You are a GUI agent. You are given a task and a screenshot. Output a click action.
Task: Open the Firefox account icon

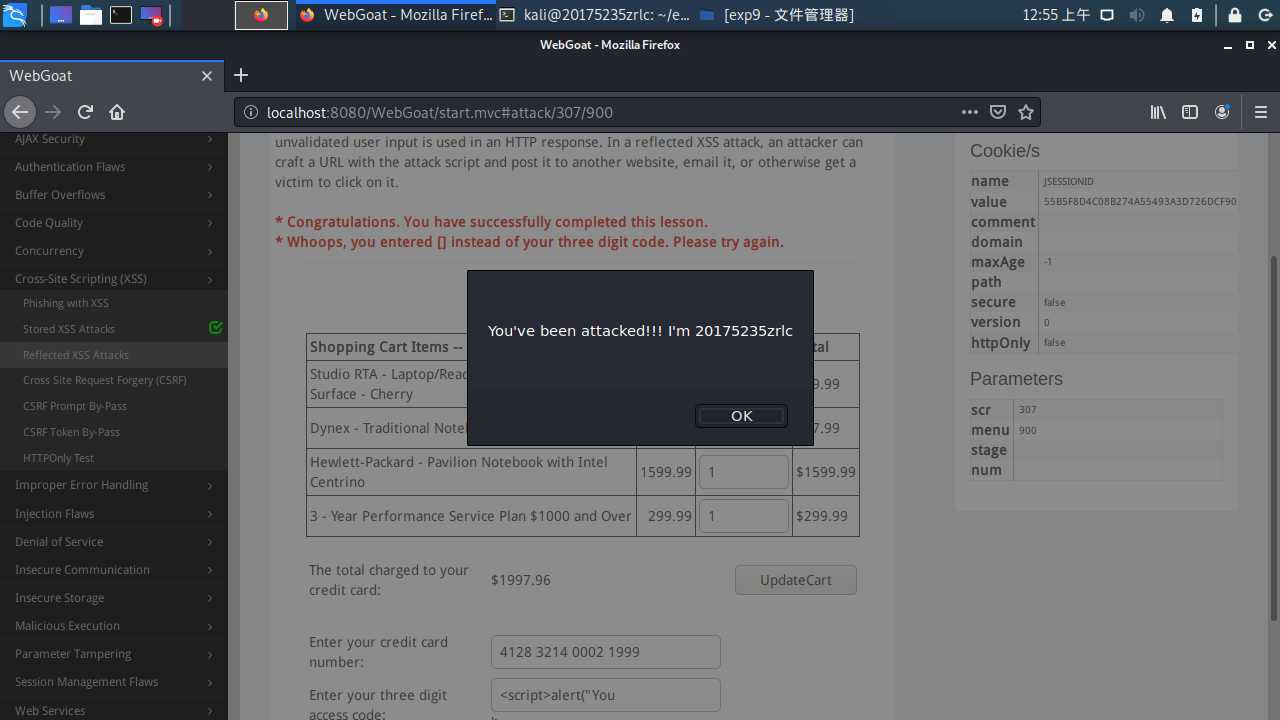1222,112
